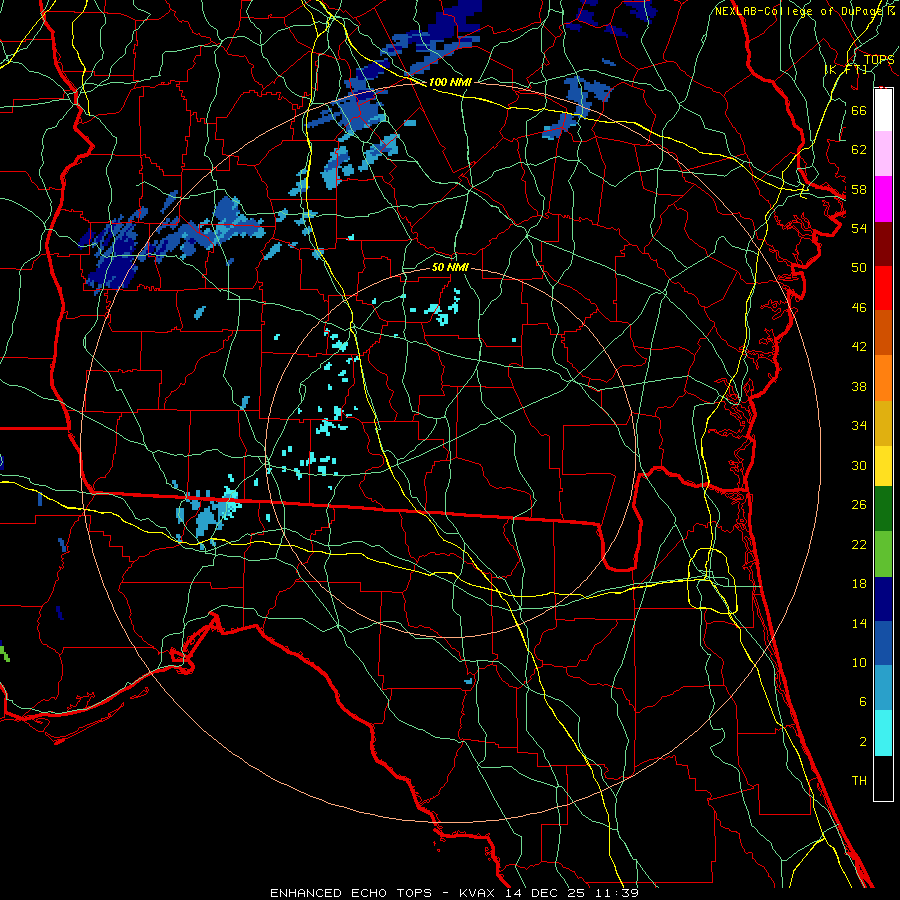This screenshot has height=900, width=900.
Task: Click the 'KVAX' station identifier
Action: point(479,893)
